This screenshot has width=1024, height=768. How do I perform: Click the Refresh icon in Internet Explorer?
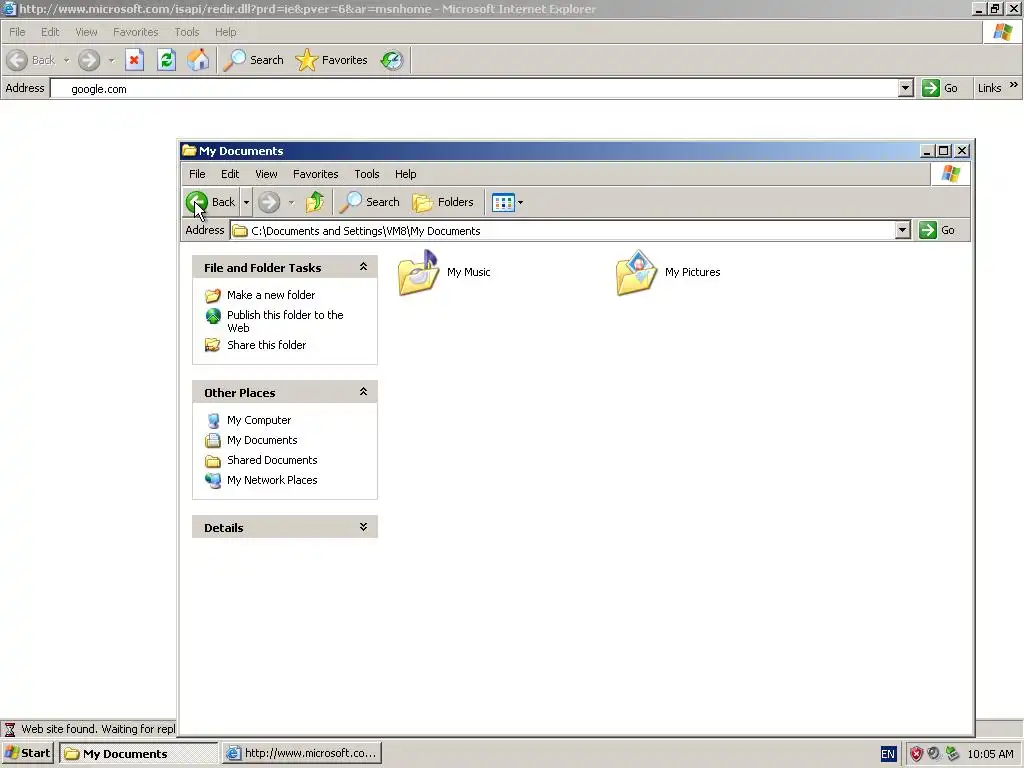pos(167,60)
